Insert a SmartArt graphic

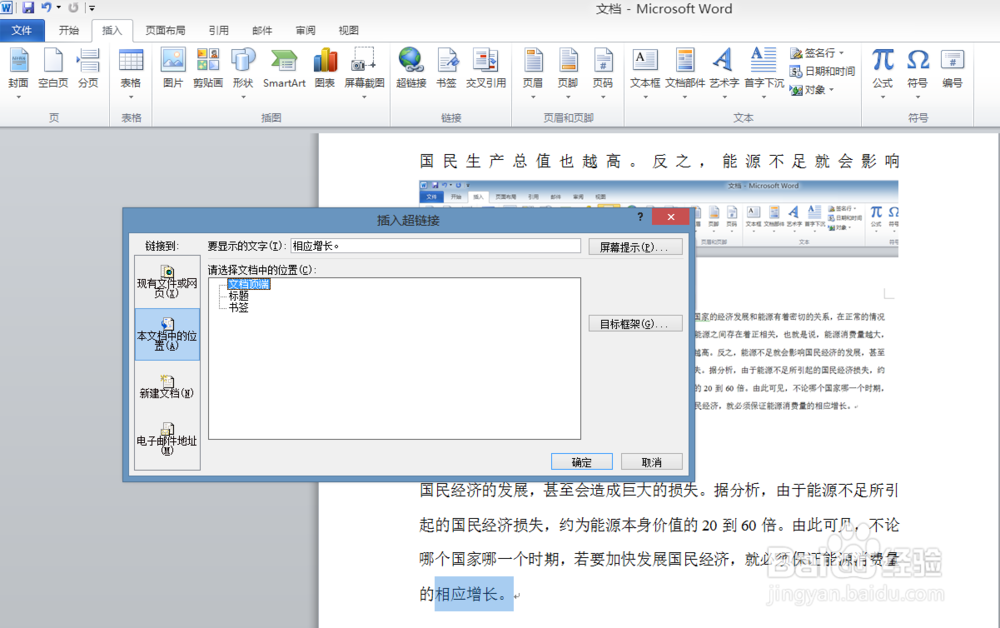point(283,70)
